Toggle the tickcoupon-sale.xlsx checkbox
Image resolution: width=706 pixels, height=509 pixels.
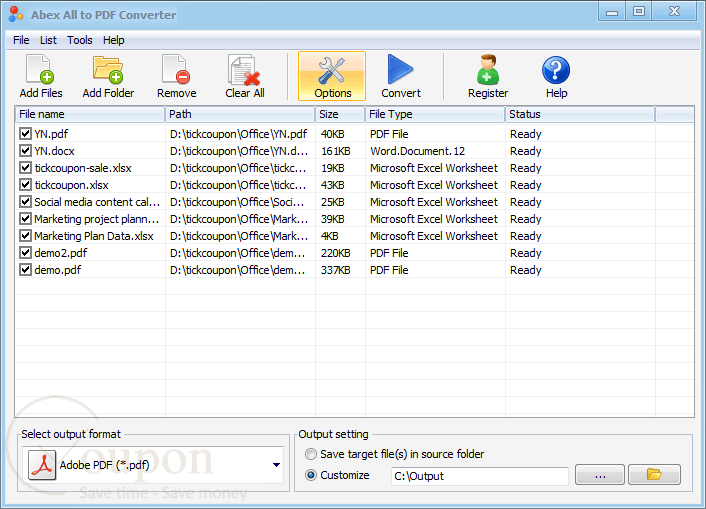tap(25, 168)
